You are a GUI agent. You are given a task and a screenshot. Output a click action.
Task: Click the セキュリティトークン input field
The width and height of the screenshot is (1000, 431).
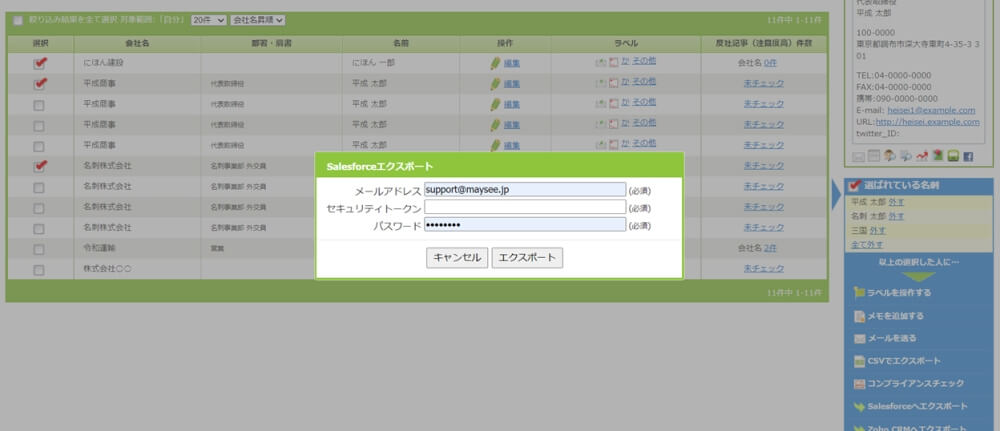point(525,207)
